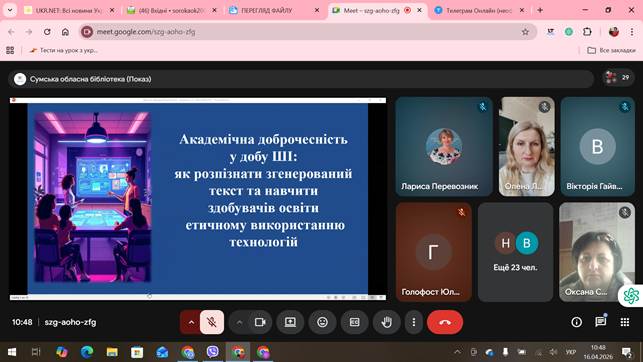The width and height of the screenshot is (643, 362).
Task: Raise hand in the meeting
Action: (386, 322)
